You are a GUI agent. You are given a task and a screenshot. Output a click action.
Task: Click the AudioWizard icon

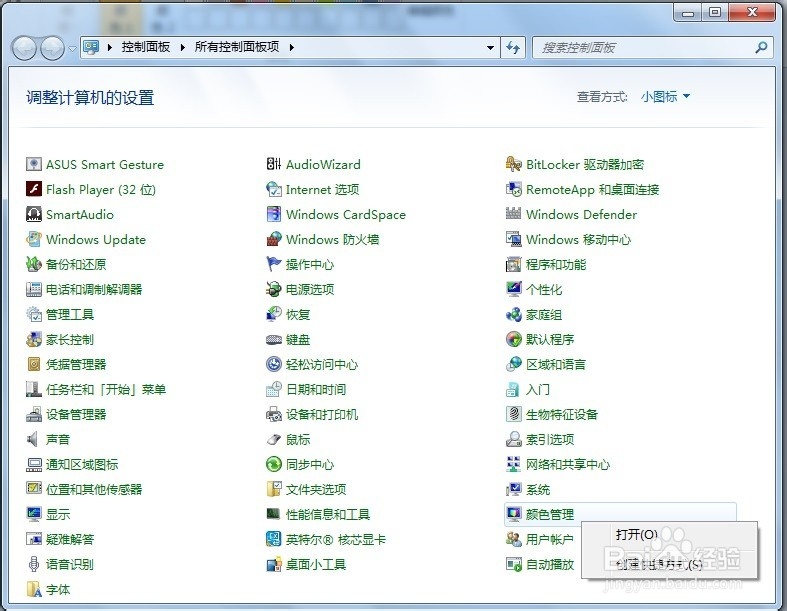(274, 164)
